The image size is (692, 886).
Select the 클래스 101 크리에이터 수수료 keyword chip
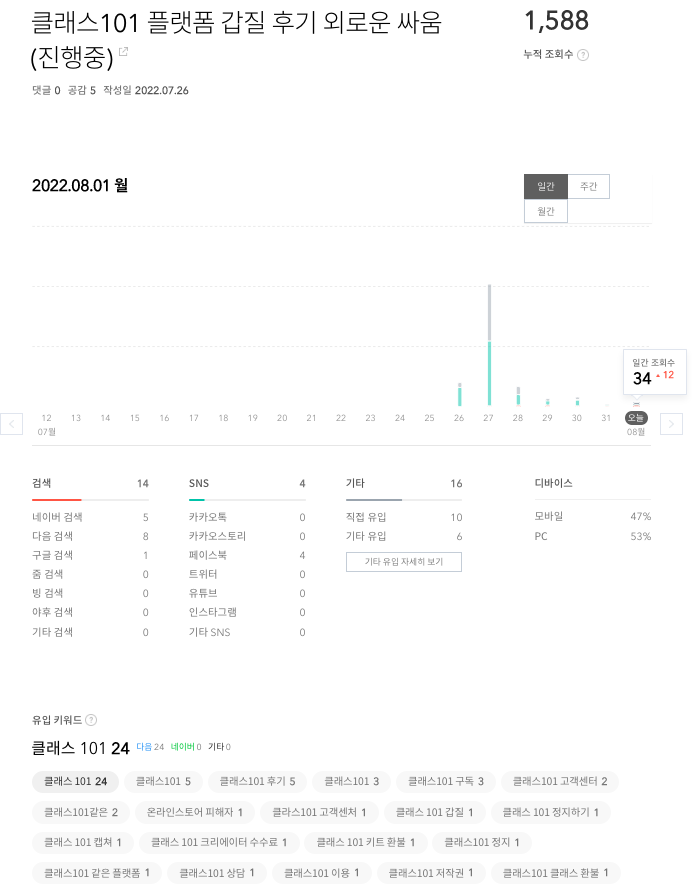(219, 842)
